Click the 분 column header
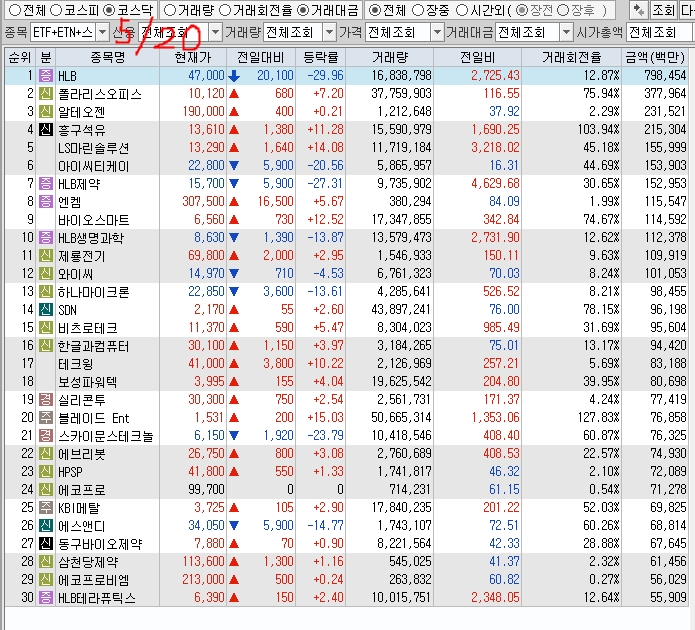The image size is (695, 630). [46, 57]
